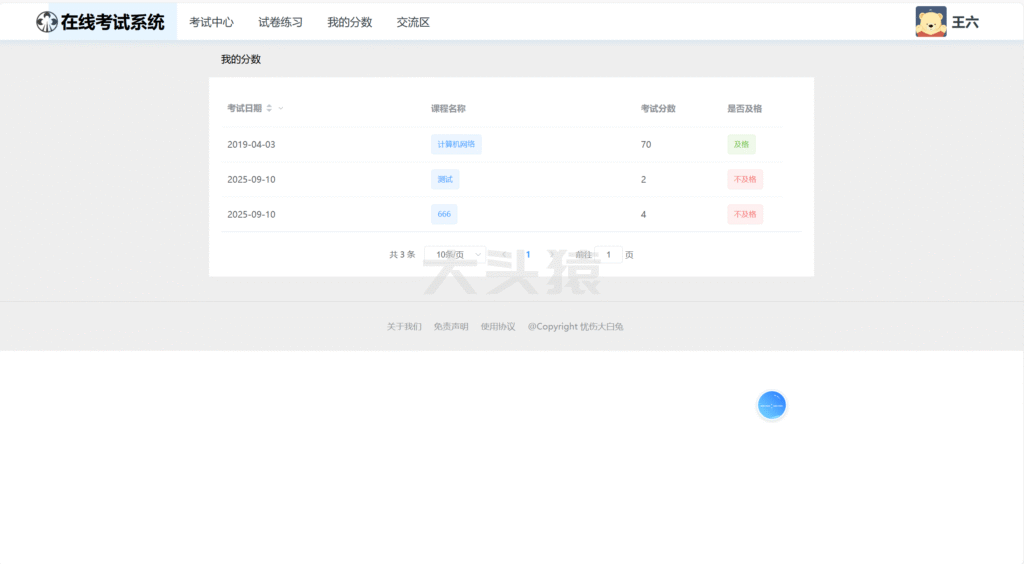The width and height of the screenshot is (1024, 564).
Task: Click the 666 course tag
Action: tap(444, 214)
